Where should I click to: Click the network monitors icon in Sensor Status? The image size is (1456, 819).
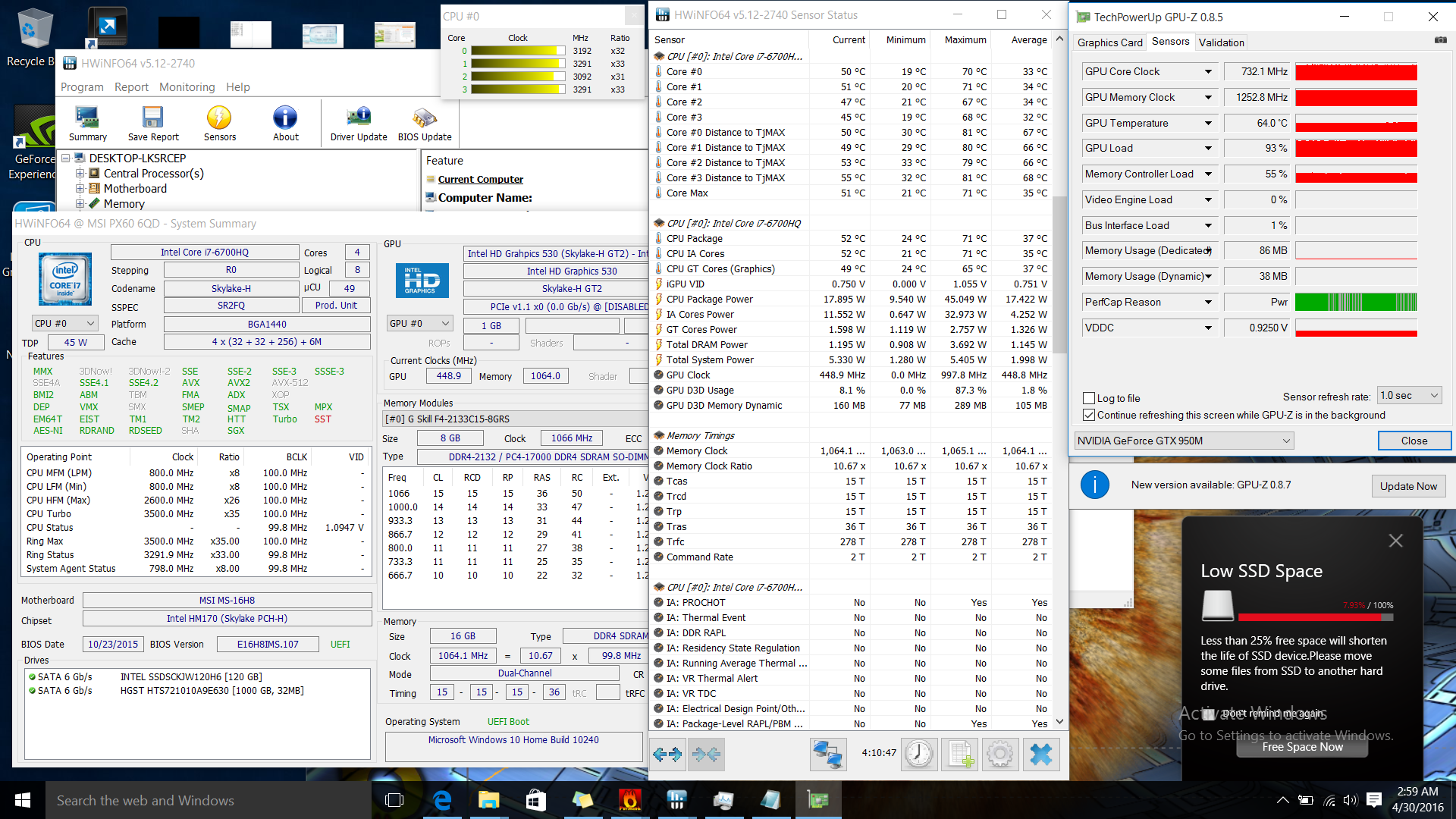click(x=827, y=755)
